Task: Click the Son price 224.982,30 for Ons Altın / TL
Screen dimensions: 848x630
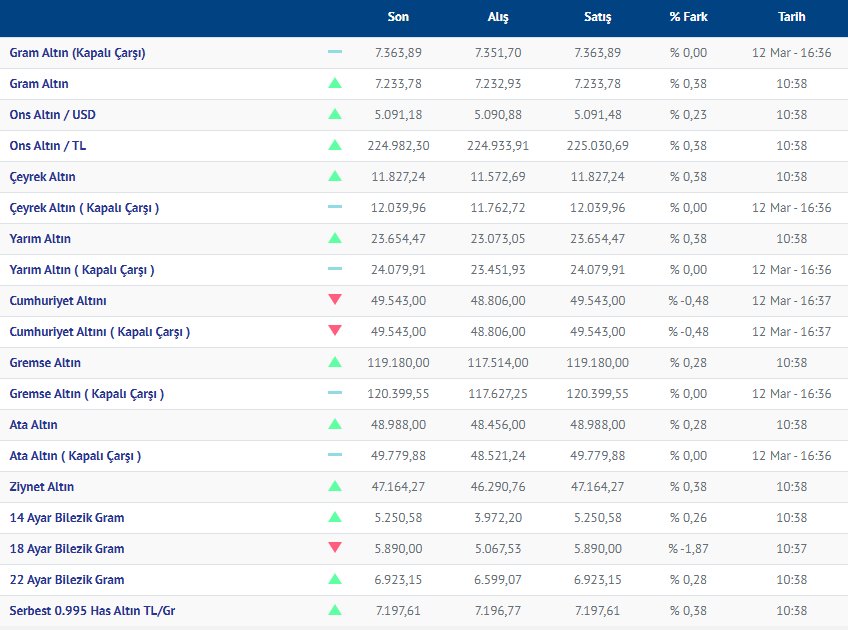Action: (398, 146)
